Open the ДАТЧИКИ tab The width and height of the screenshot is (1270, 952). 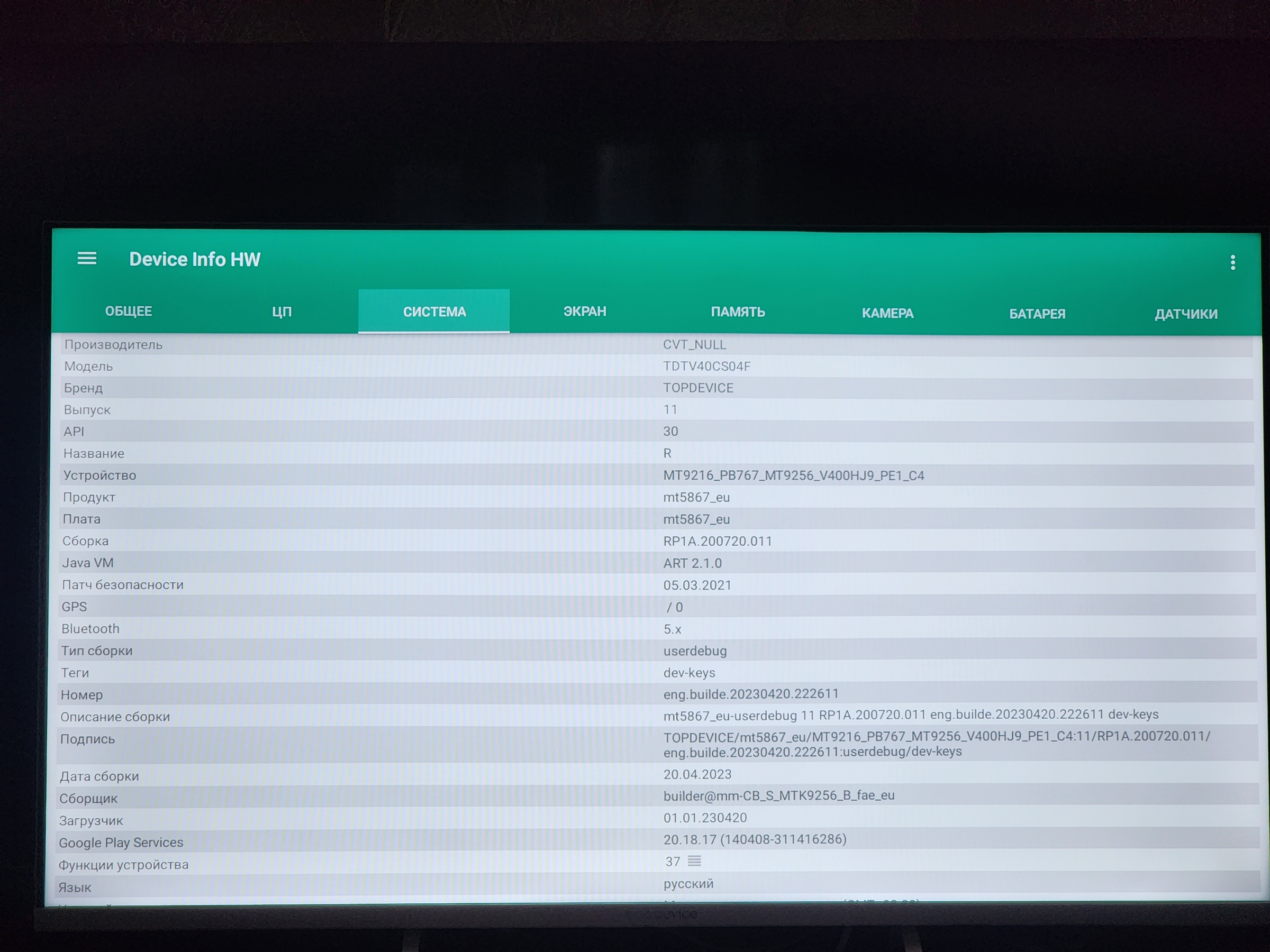1186,314
